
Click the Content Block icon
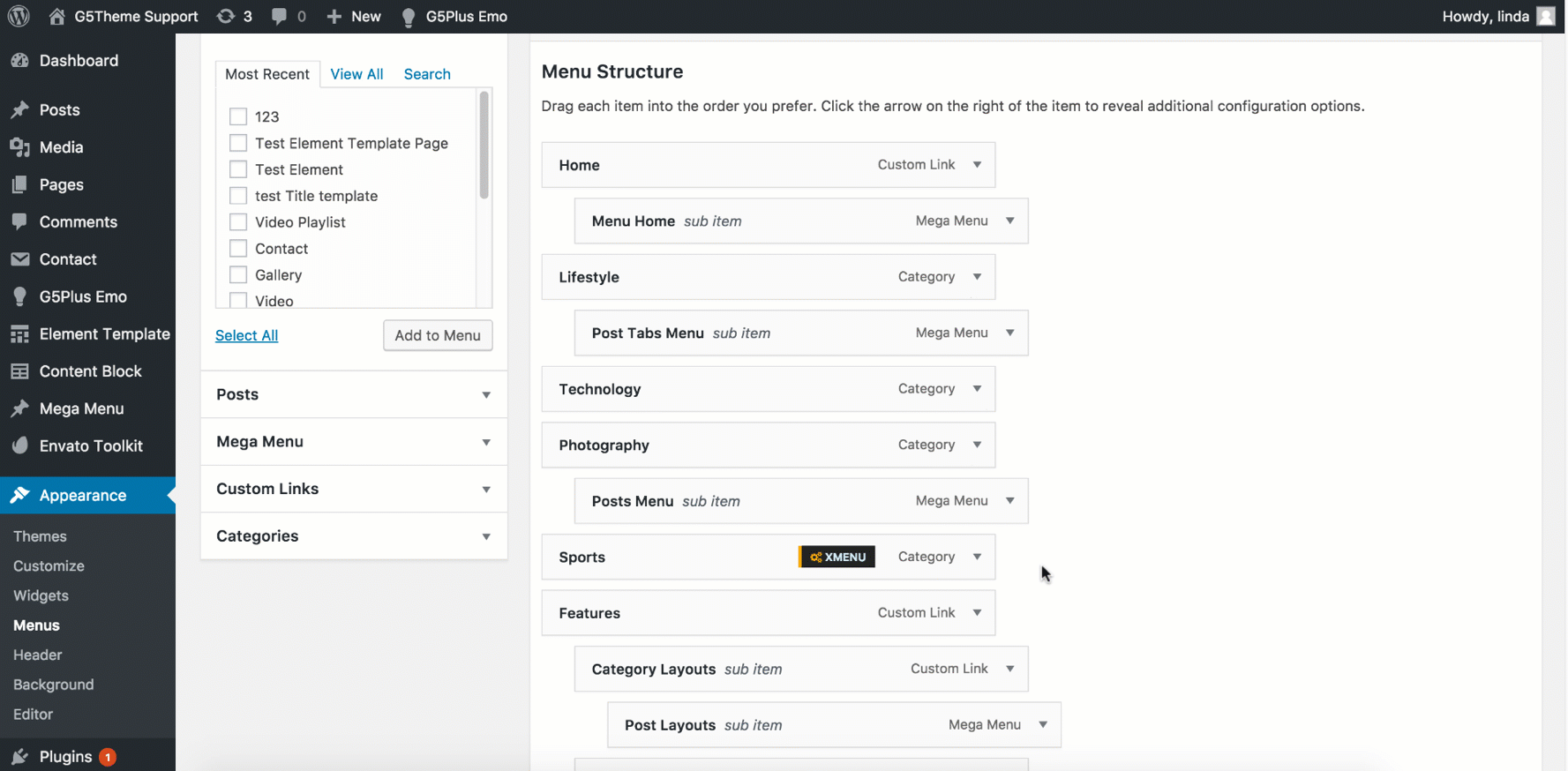point(19,371)
